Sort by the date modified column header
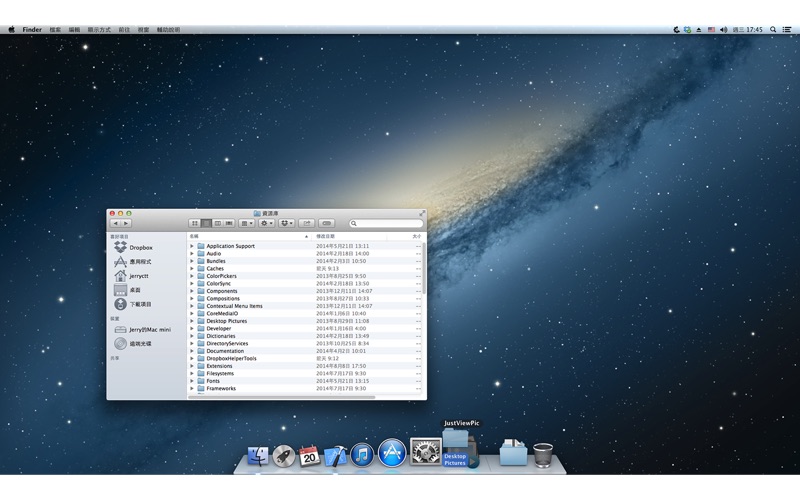The height and width of the screenshot is (500, 800). pyautogui.click(x=349, y=236)
